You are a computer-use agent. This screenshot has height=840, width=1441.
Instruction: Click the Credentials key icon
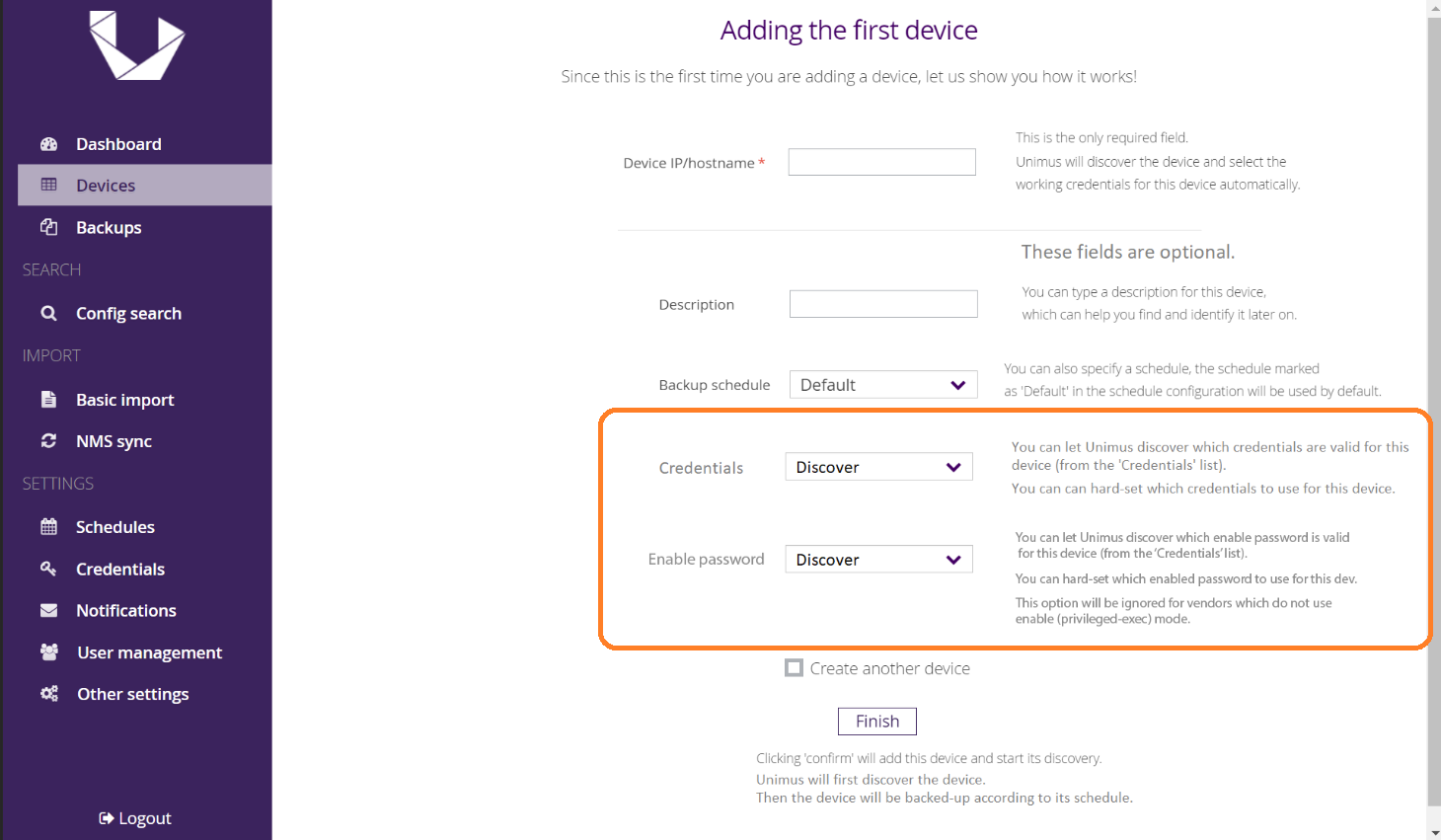tap(48, 569)
